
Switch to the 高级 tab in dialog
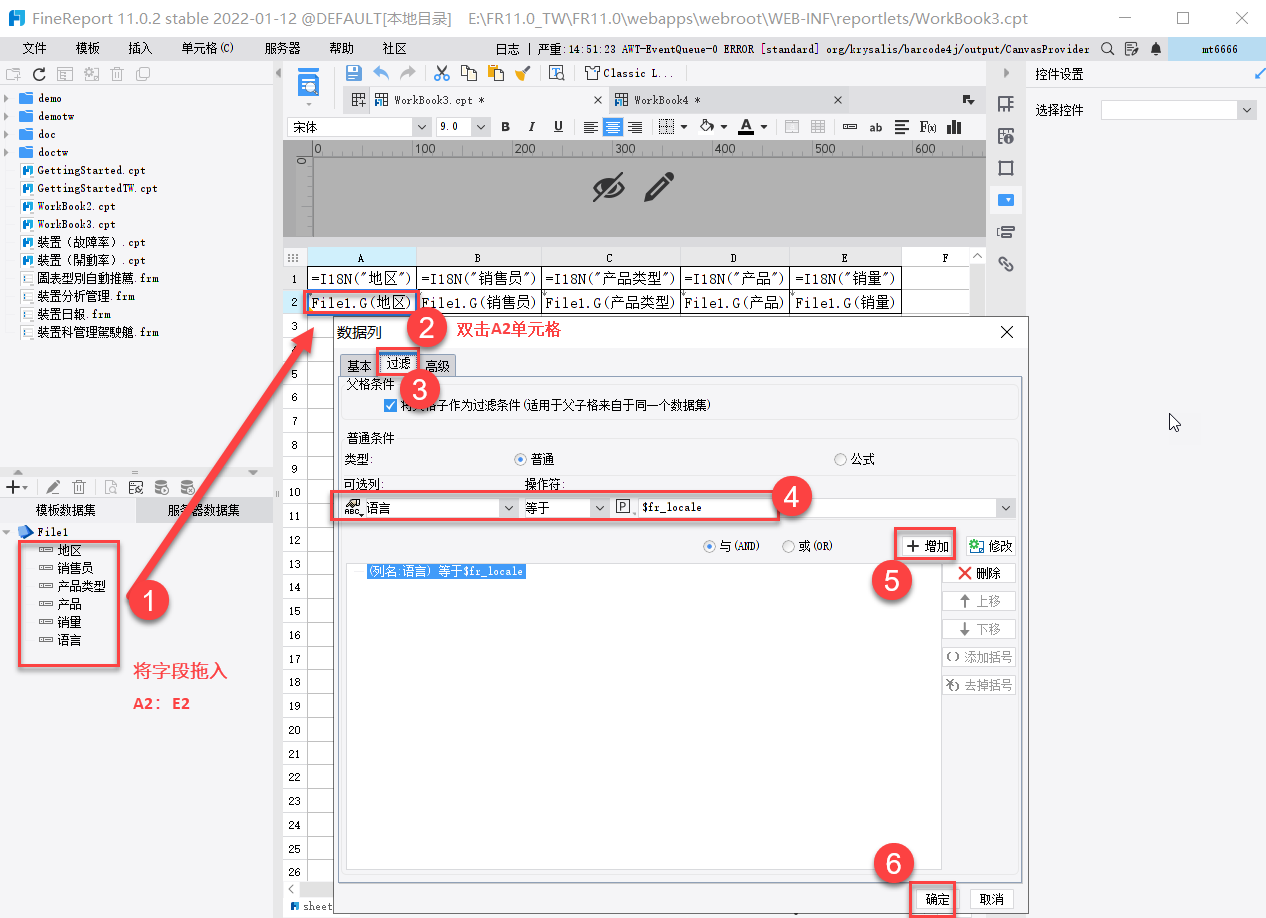point(437,366)
